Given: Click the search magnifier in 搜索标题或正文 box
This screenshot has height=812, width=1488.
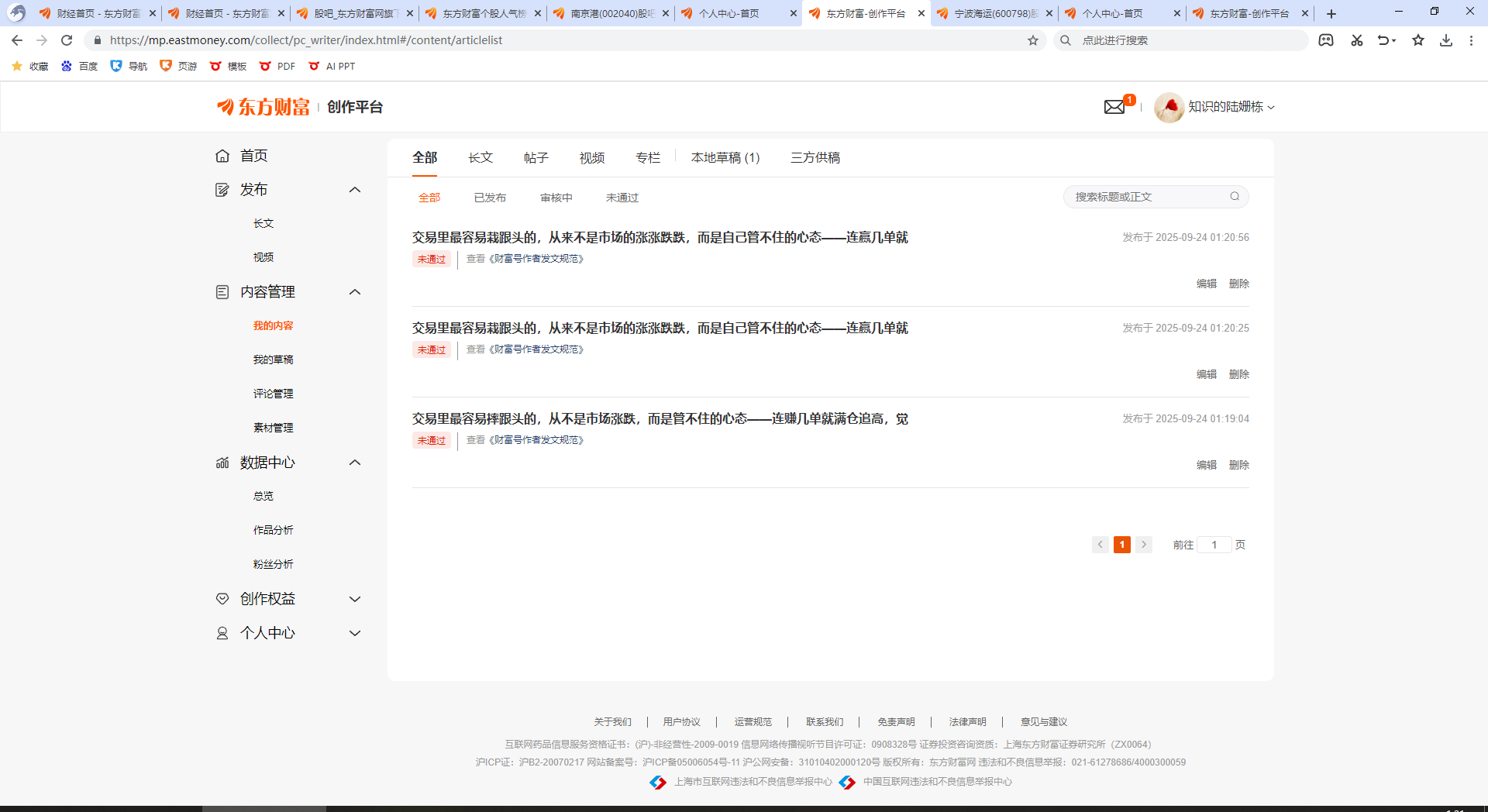Looking at the screenshot, I should [x=1235, y=197].
